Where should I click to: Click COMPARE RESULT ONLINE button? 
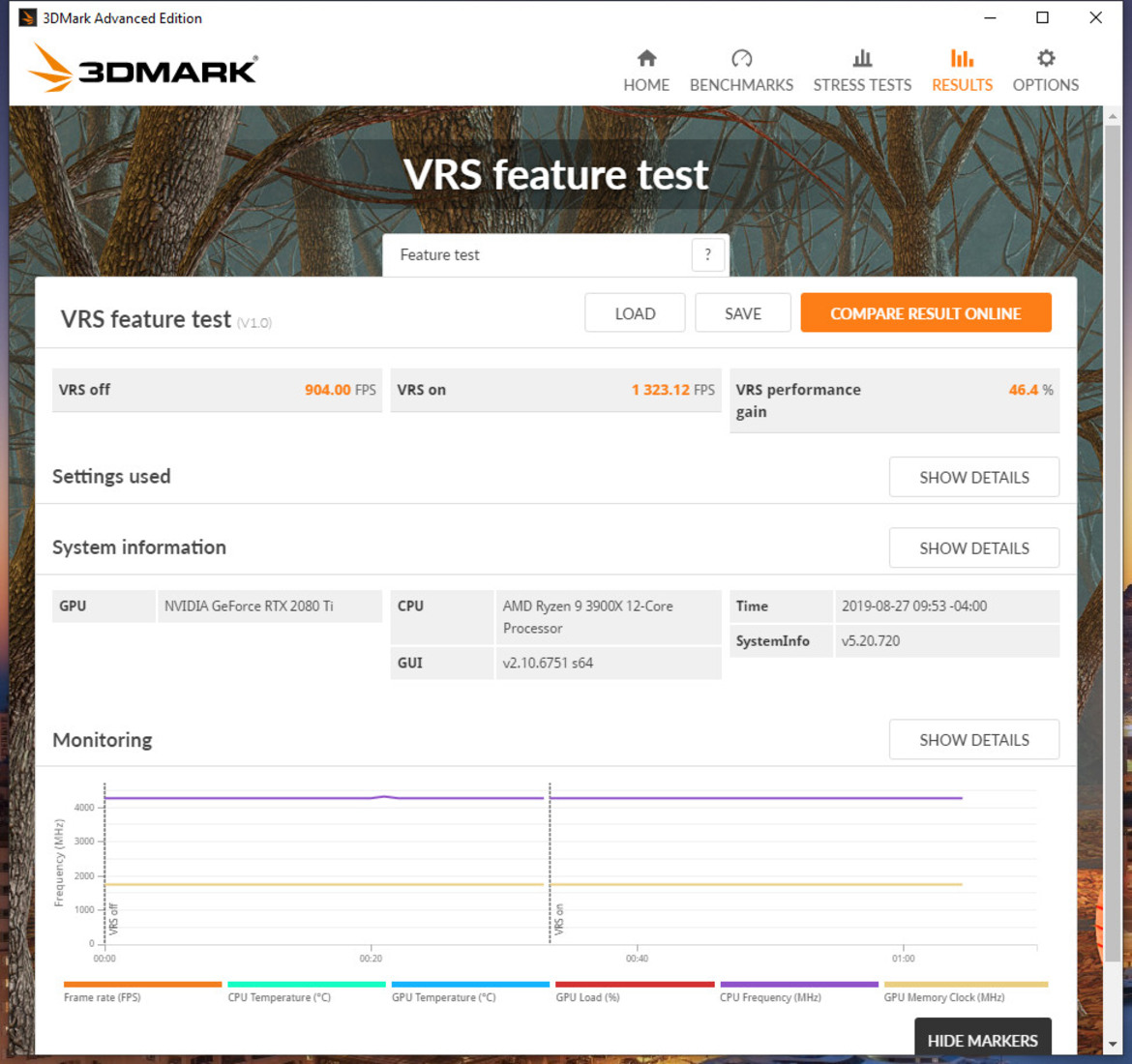click(x=926, y=313)
